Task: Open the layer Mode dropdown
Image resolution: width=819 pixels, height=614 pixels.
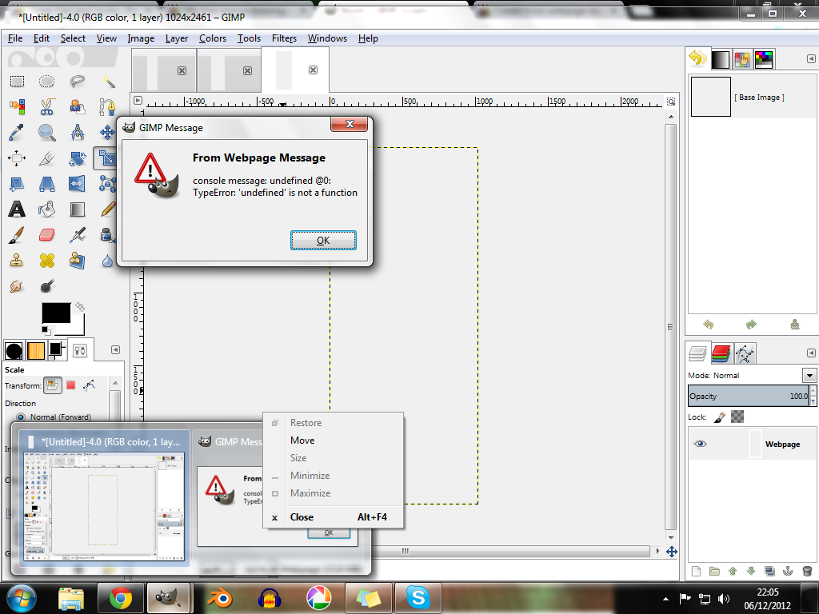Action: click(809, 375)
